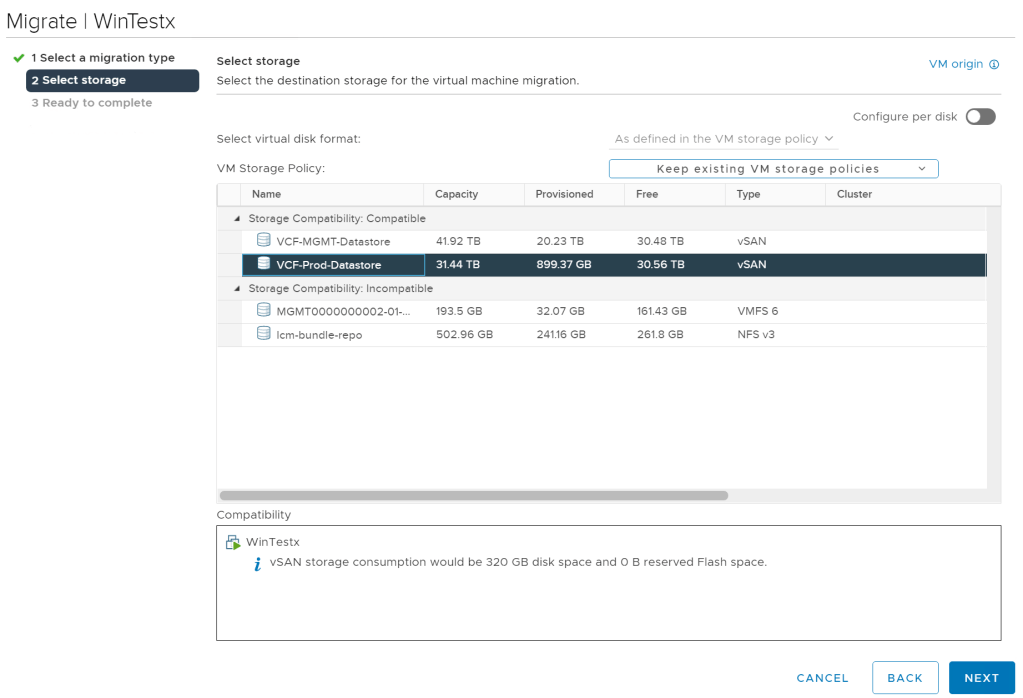
Task: Click the BACK button
Action: point(904,678)
